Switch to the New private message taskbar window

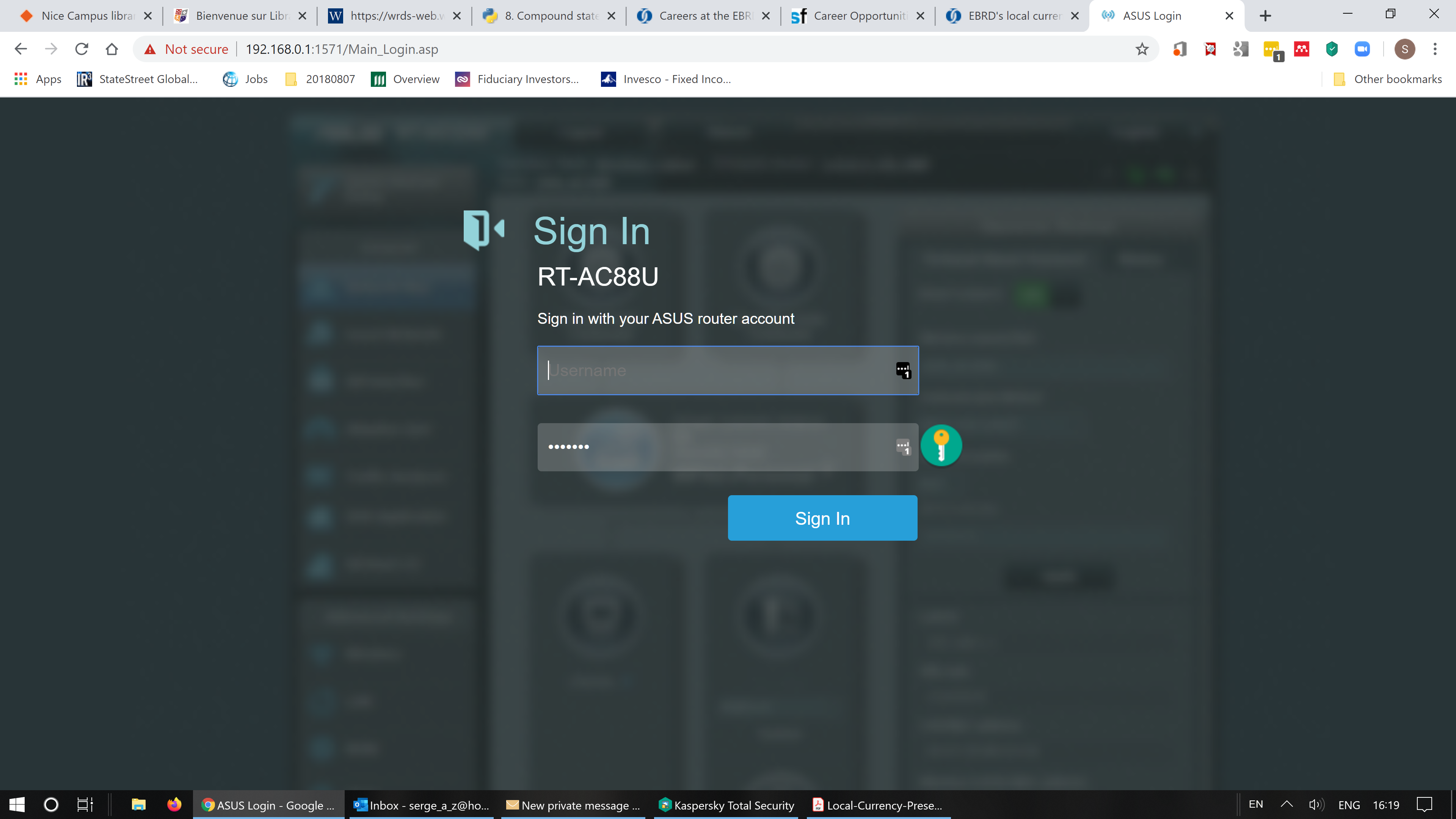(573, 805)
